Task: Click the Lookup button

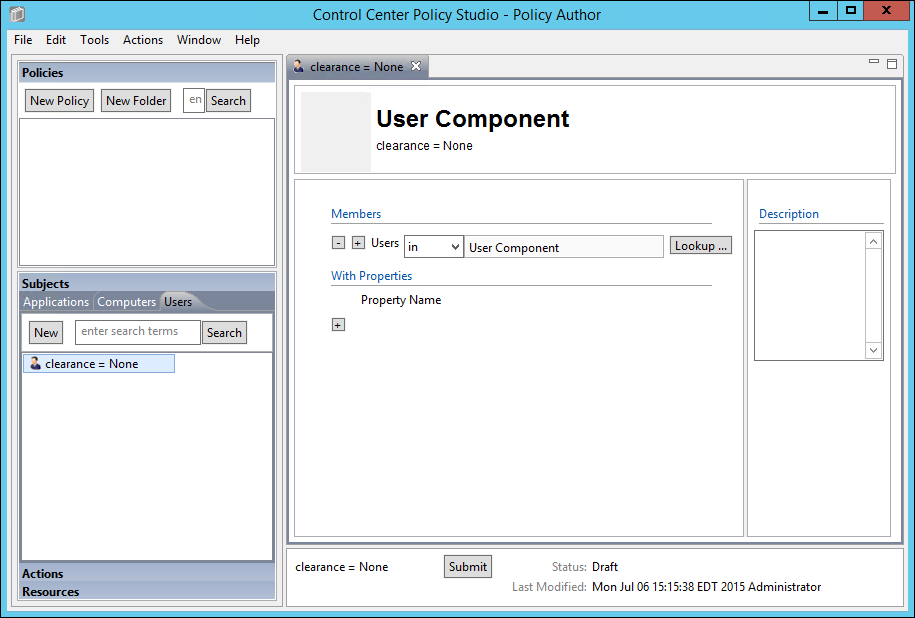Action: (x=700, y=246)
